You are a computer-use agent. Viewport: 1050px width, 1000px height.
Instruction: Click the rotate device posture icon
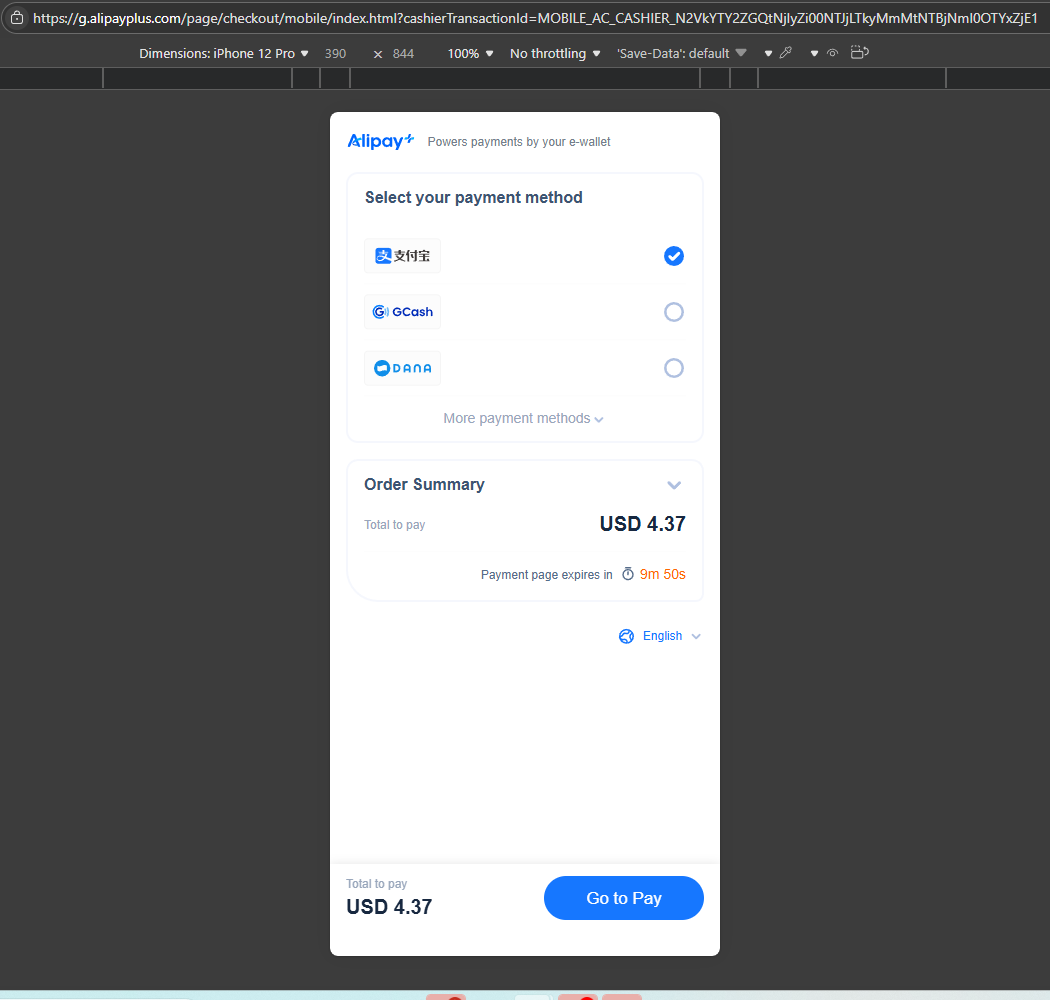click(x=860, y=52)
